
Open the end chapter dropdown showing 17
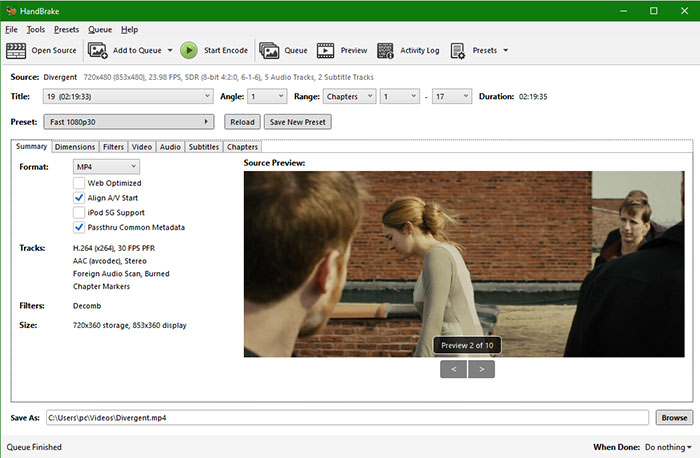pyautogui.click(x=452, y=96)
